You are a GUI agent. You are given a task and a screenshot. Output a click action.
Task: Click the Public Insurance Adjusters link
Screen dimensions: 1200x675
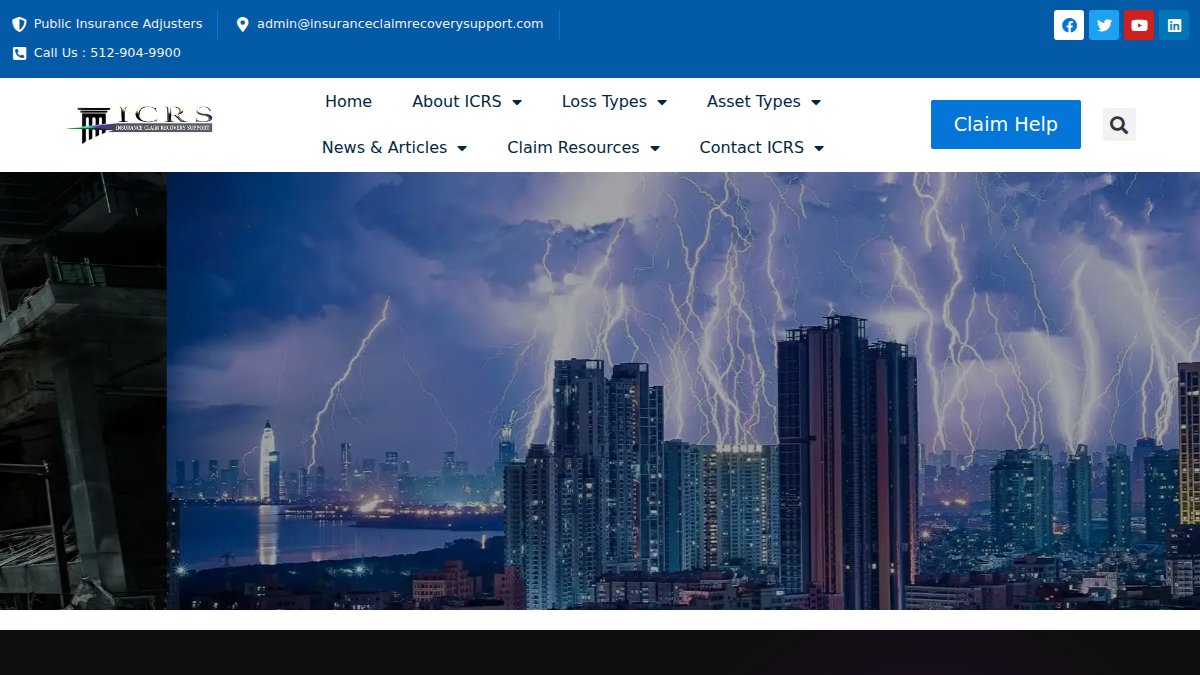click(x=118, y=24)
